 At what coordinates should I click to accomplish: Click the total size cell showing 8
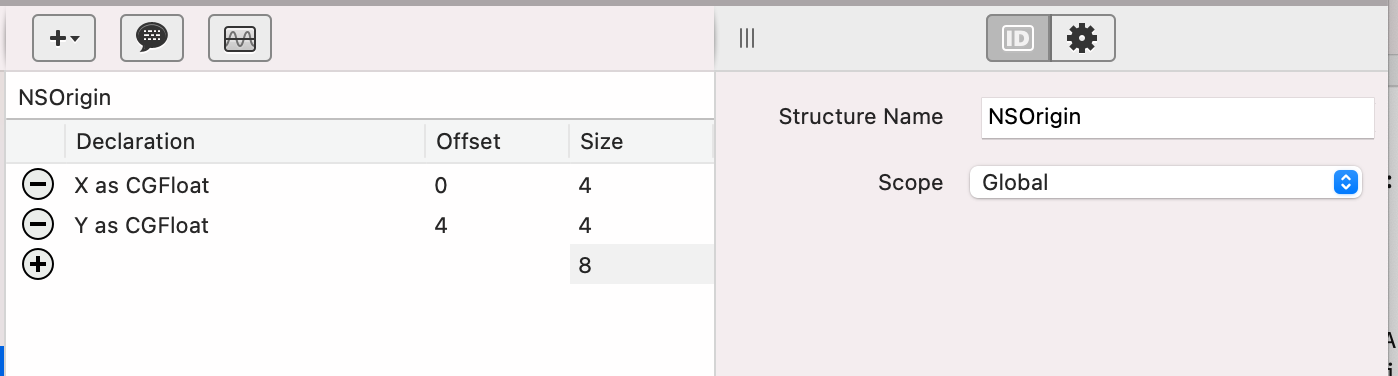641,265
